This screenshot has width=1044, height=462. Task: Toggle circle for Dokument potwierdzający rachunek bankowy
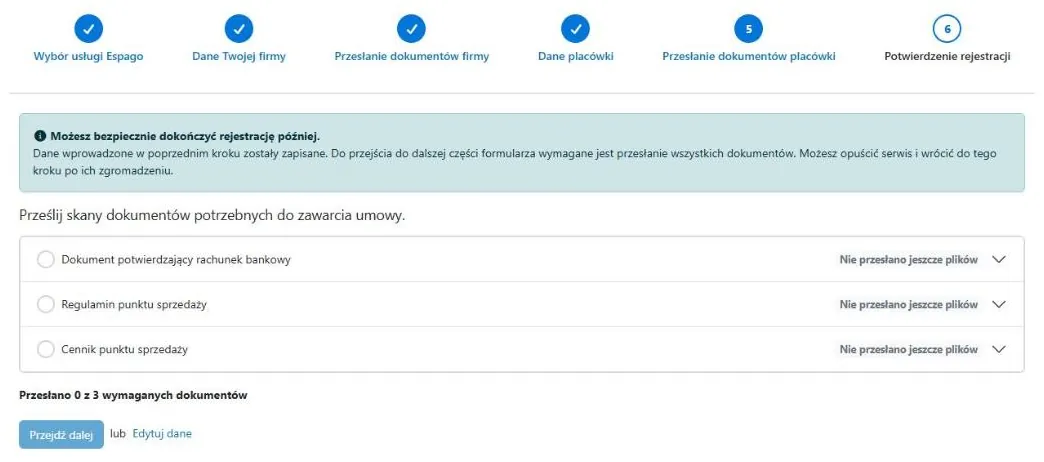pos(46,260)
